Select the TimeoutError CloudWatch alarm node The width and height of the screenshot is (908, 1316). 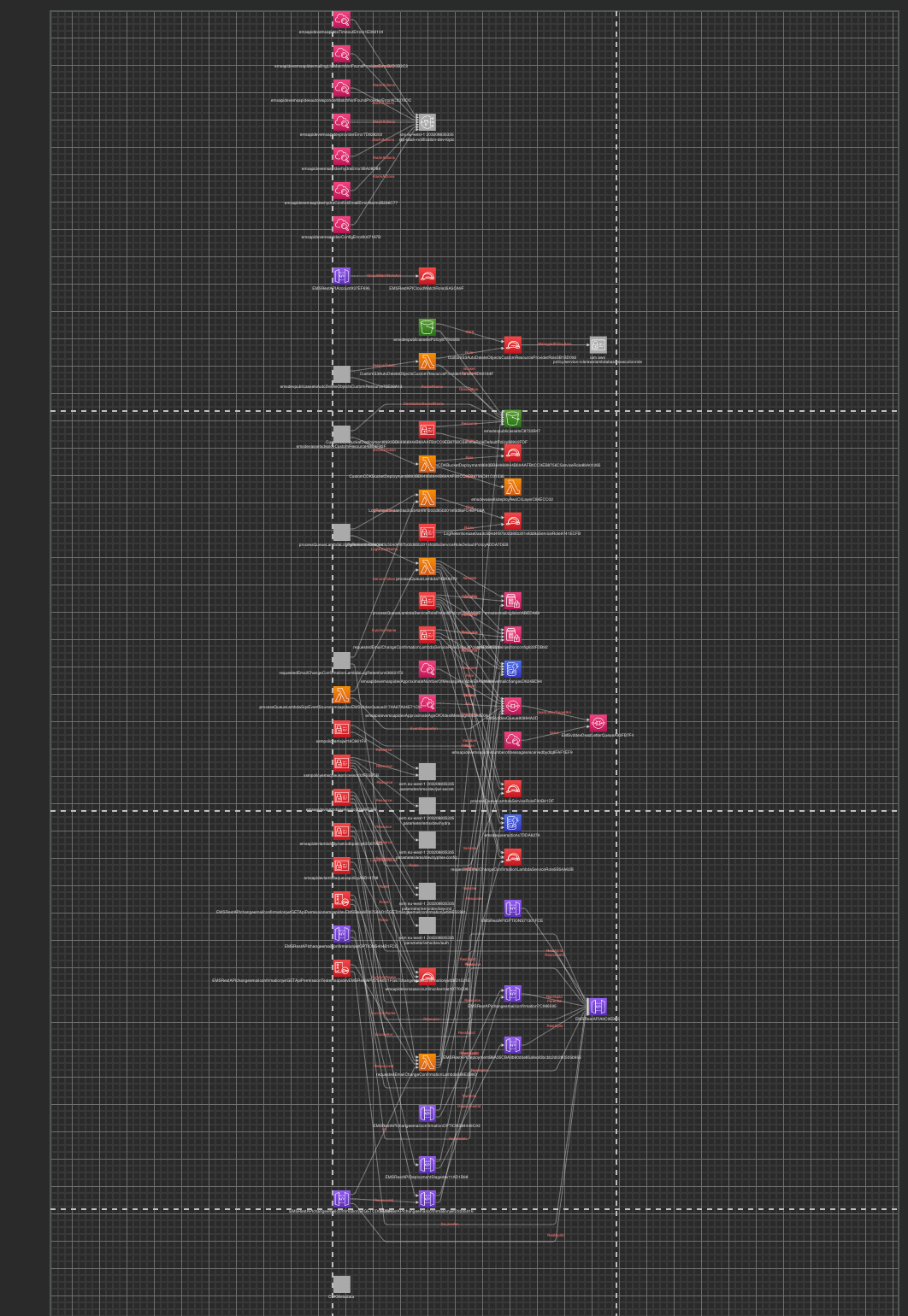point(341,20)
